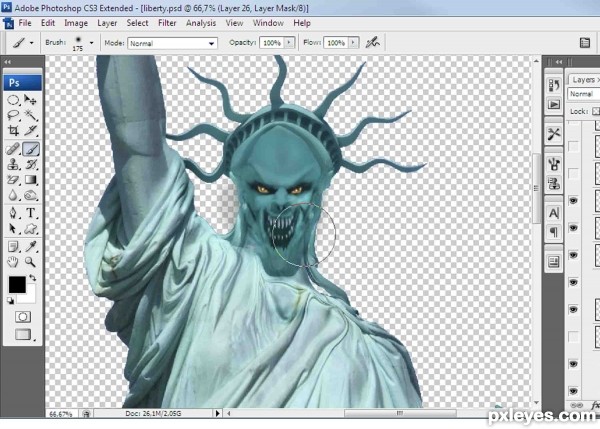Select the Zoom tool
Screen dimensions: 600x429
tap(31, 262)
